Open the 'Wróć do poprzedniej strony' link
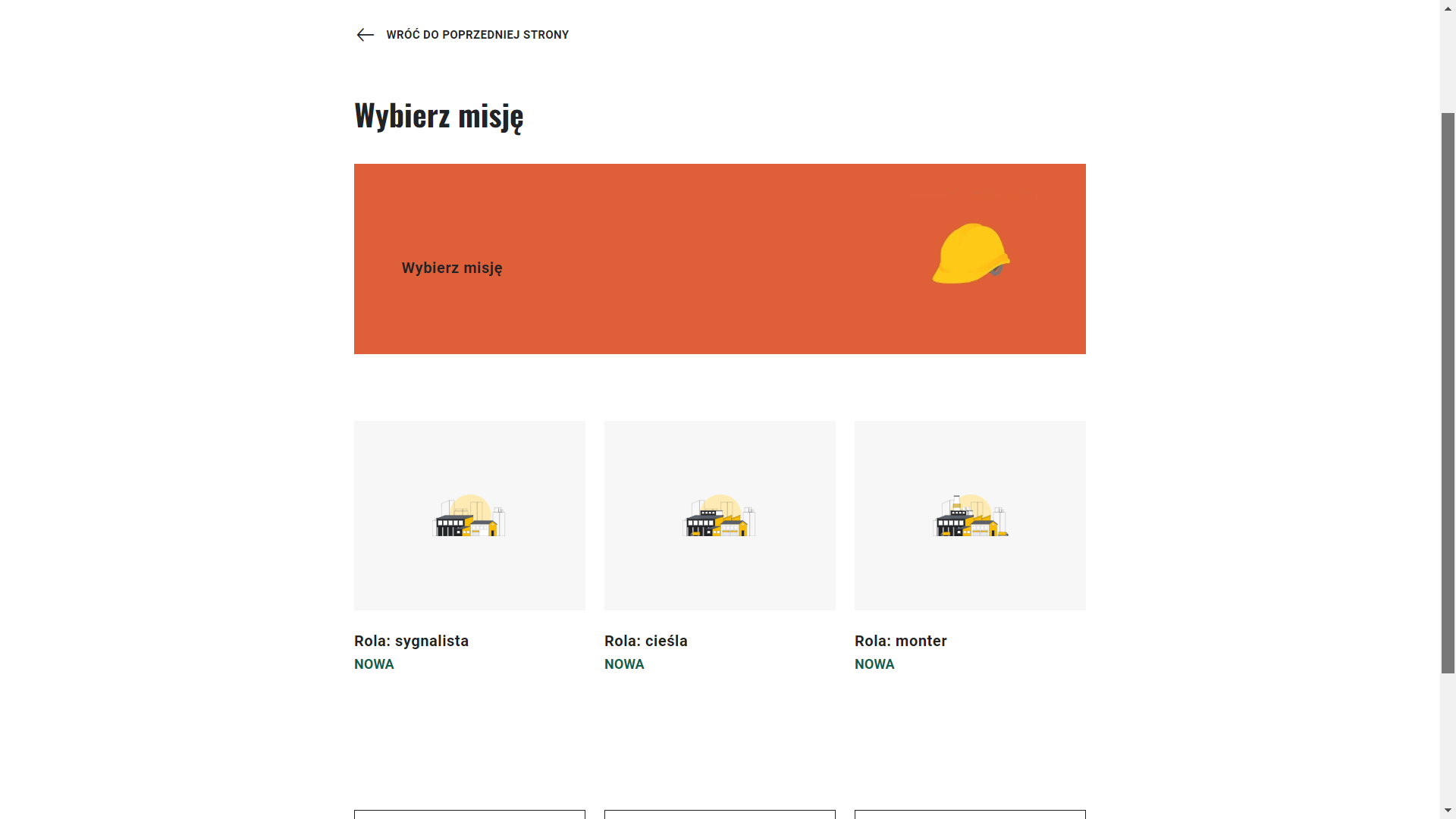The height and width of the screenshot is (819, 1456). pyautogui.click(x=477, y=35)
